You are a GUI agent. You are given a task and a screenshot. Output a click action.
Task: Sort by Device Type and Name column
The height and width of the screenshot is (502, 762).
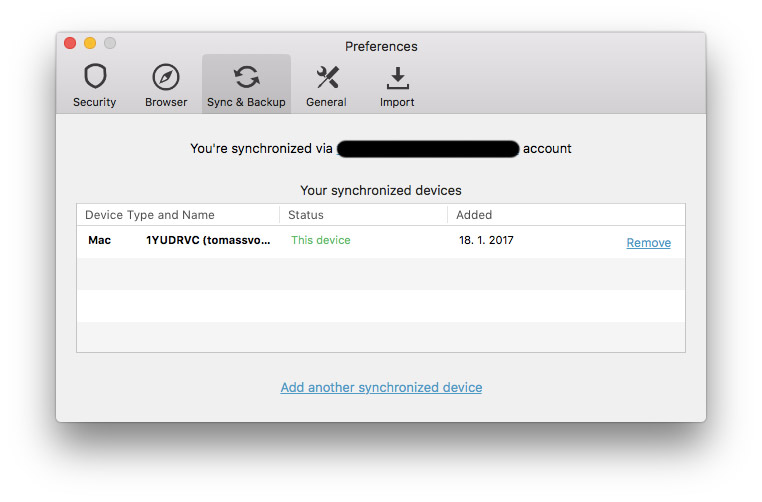[x=150, y=215]
